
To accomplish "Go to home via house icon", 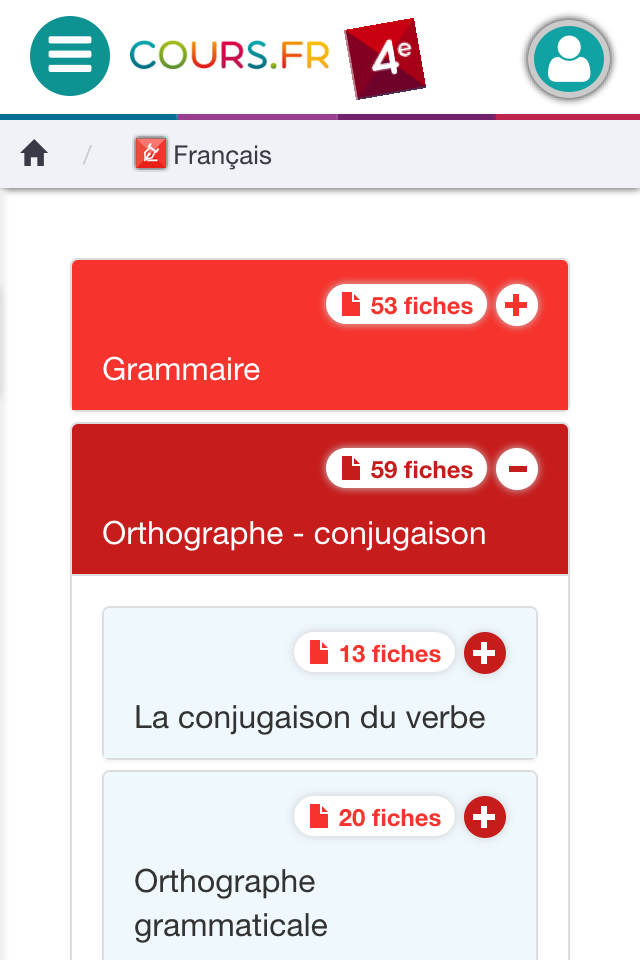I will [x=34, y=154].
